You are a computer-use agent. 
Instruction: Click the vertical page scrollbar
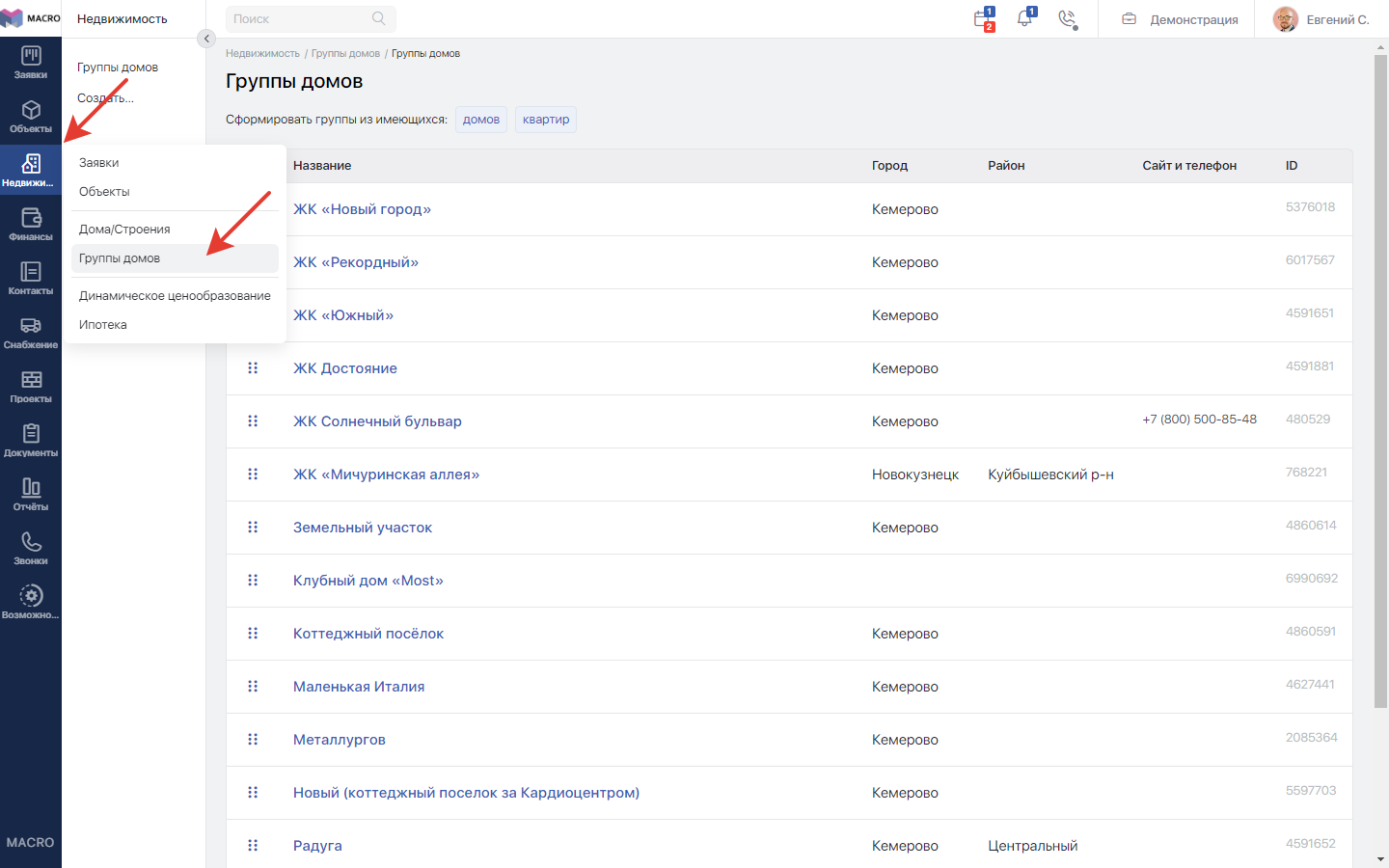pyautogui.click(x=1380, y=382)
